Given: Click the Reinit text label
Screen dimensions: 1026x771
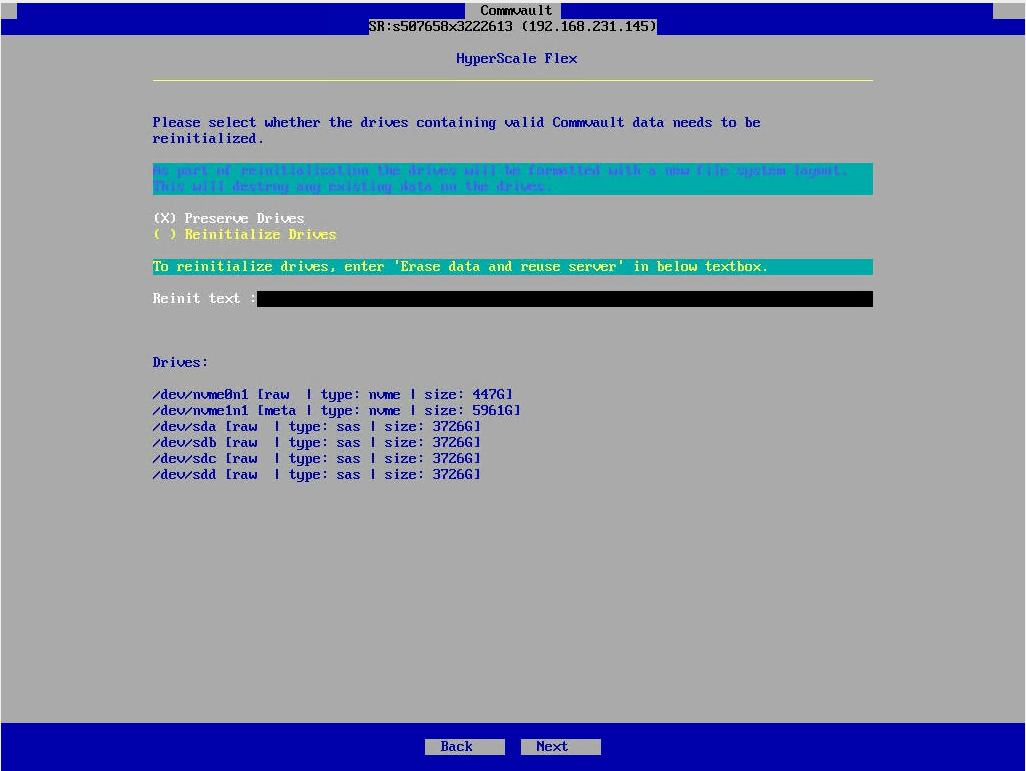Looking at the screenshot, I should click(203, 298).
